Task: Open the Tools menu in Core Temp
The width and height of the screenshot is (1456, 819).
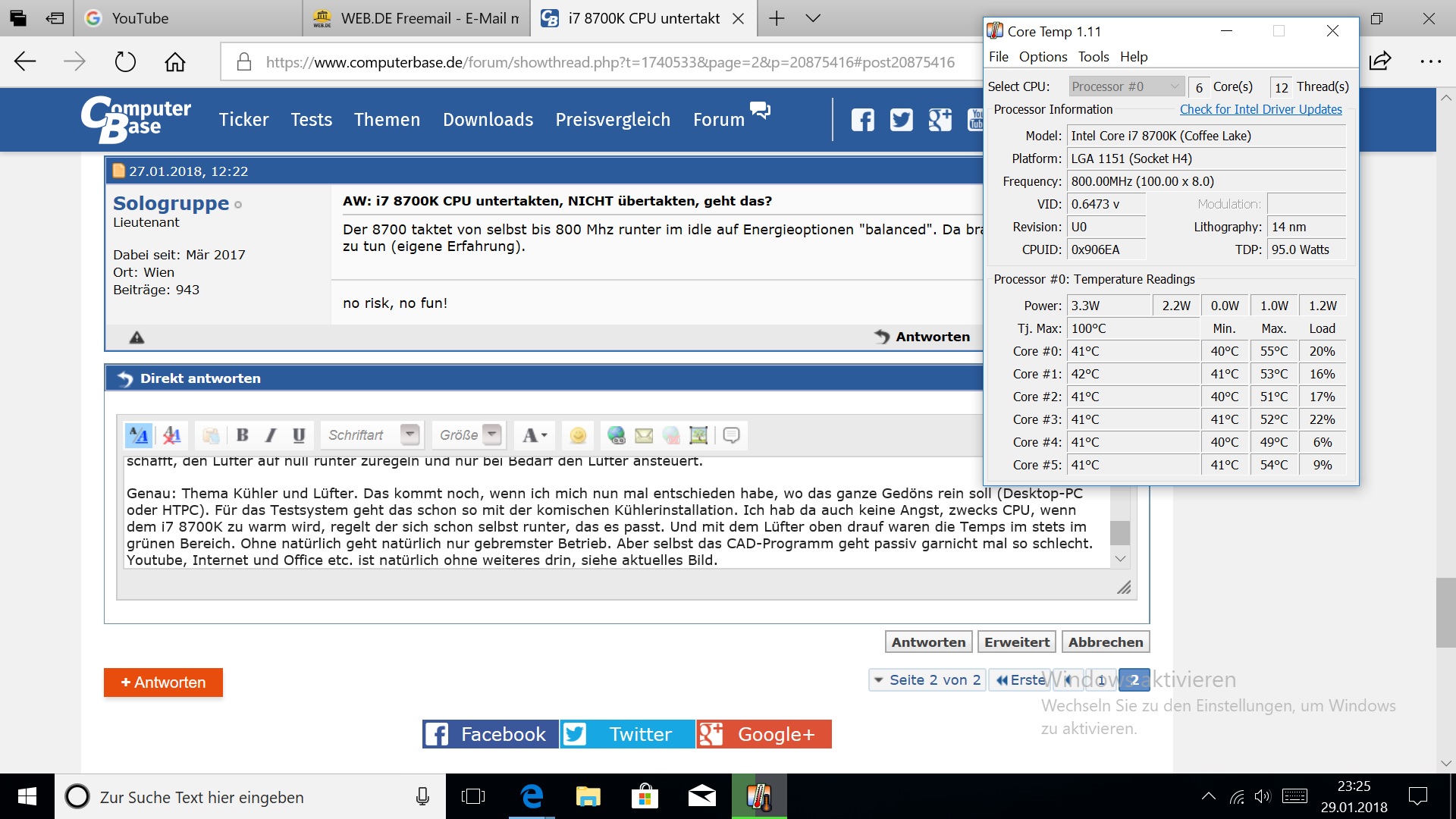Action: 1093,57
